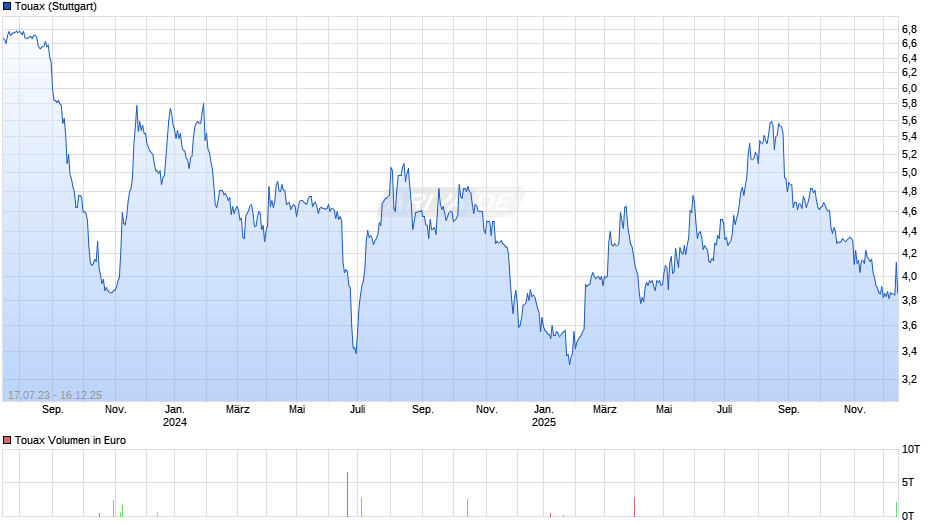Click the 10T volume axis label
Screen dimensions: 940x526
910,449
